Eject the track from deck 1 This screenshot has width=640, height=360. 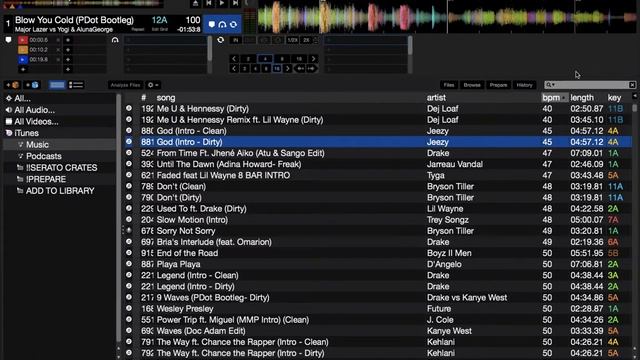(196, 3)
